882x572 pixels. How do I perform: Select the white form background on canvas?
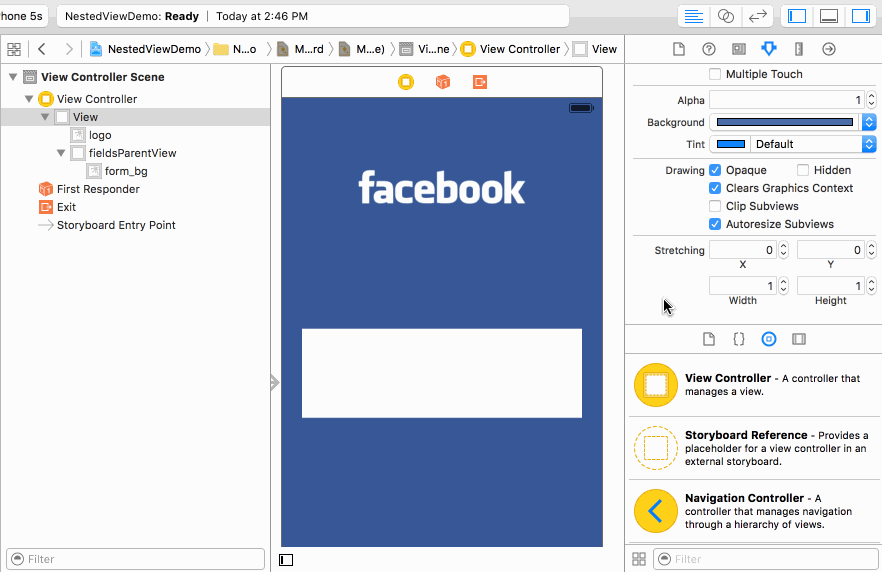442,373
